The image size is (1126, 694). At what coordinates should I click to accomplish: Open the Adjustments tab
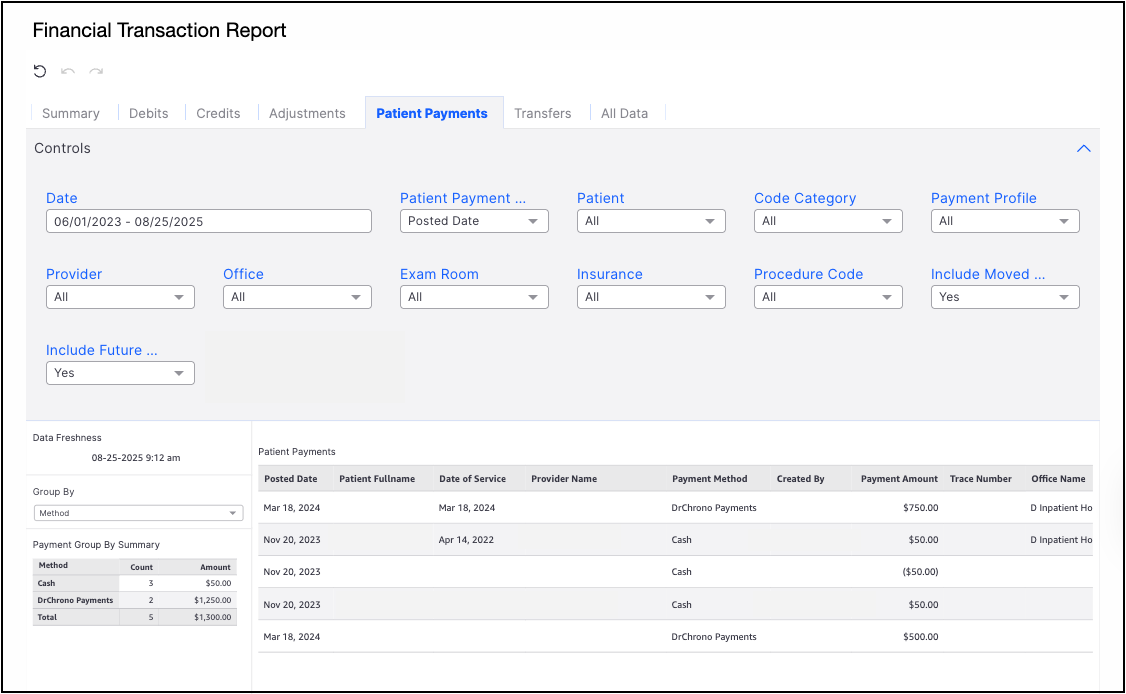307,113
